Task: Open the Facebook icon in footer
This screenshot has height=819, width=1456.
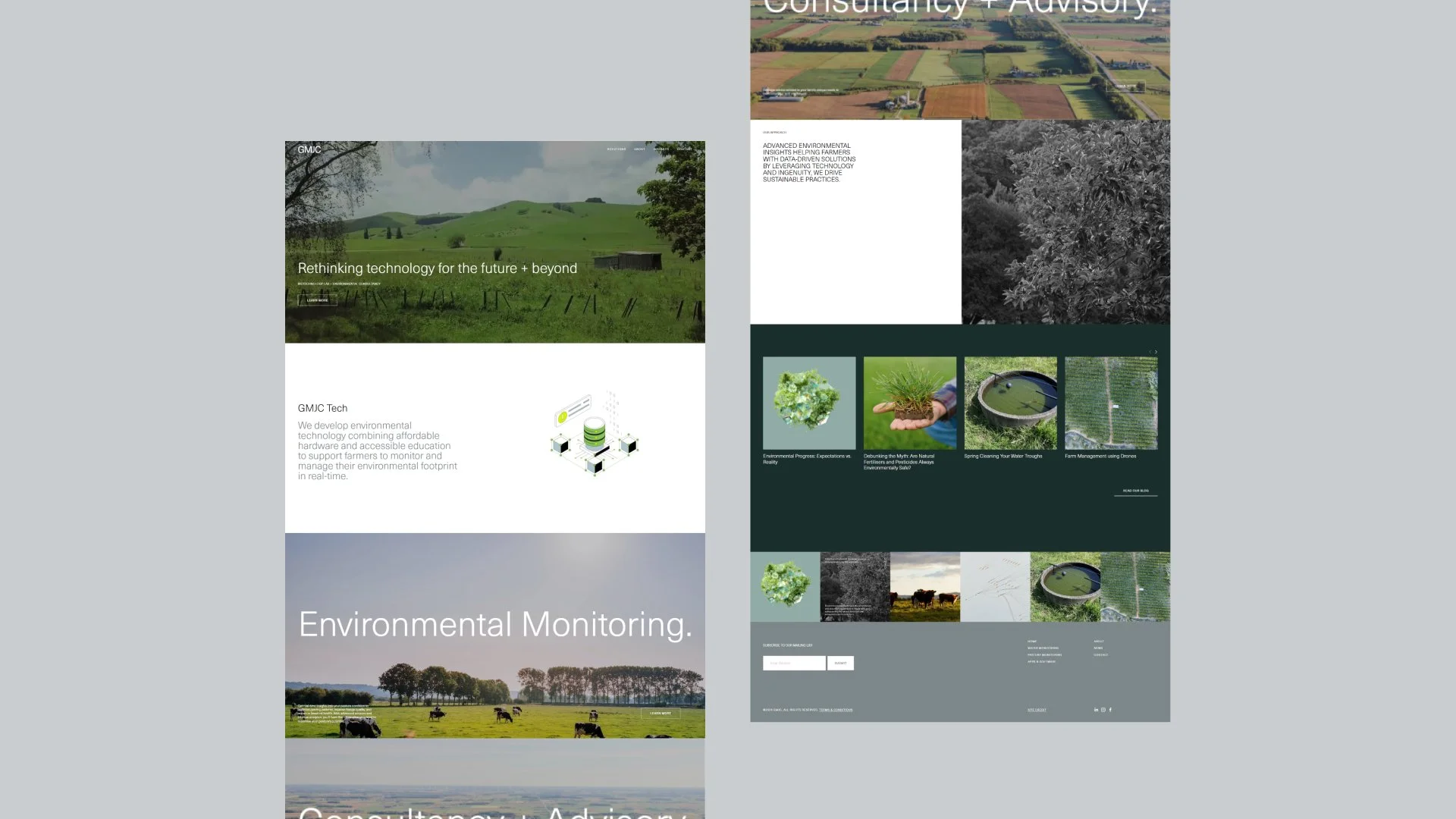Action: tap(1110, 710)
